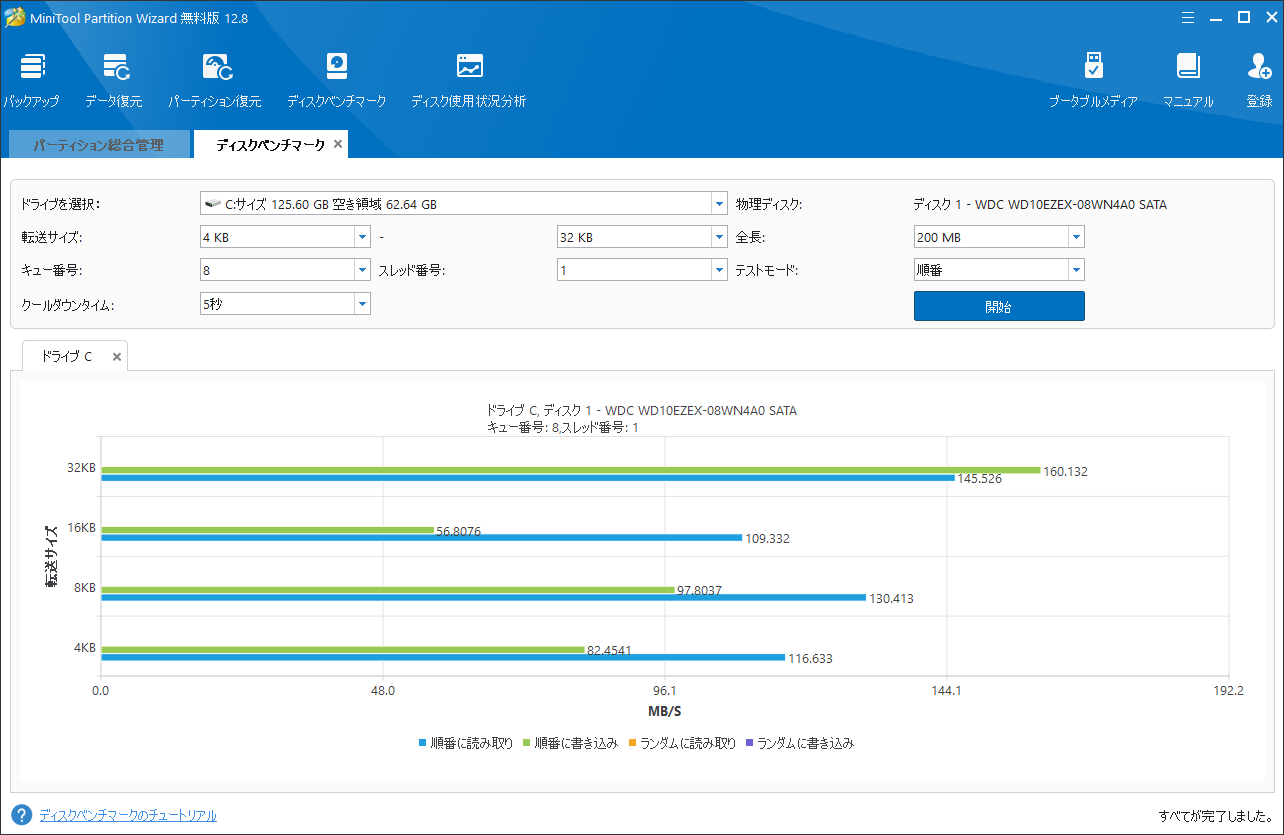Click the MB/S axis label
The height and width of the screenshot is (835, 1284).
(x=664, y=711)
